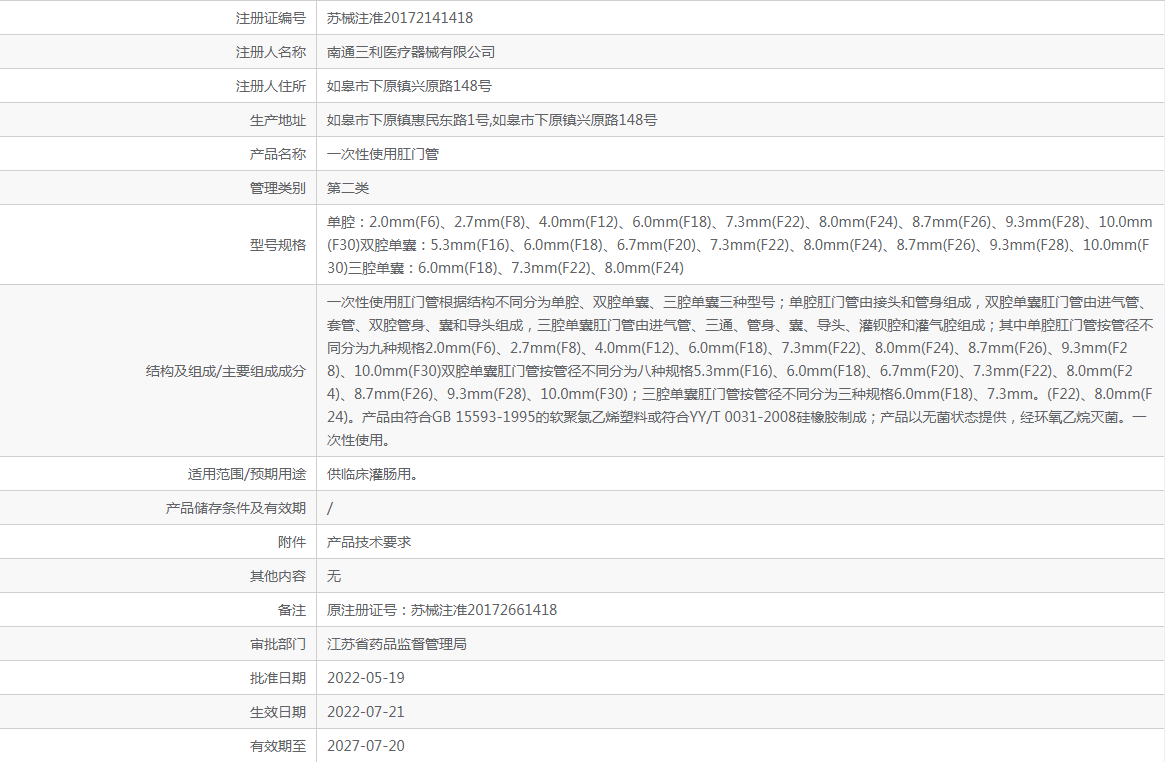
Task: Click the 产品名称 label
Action: coord(278,154)
